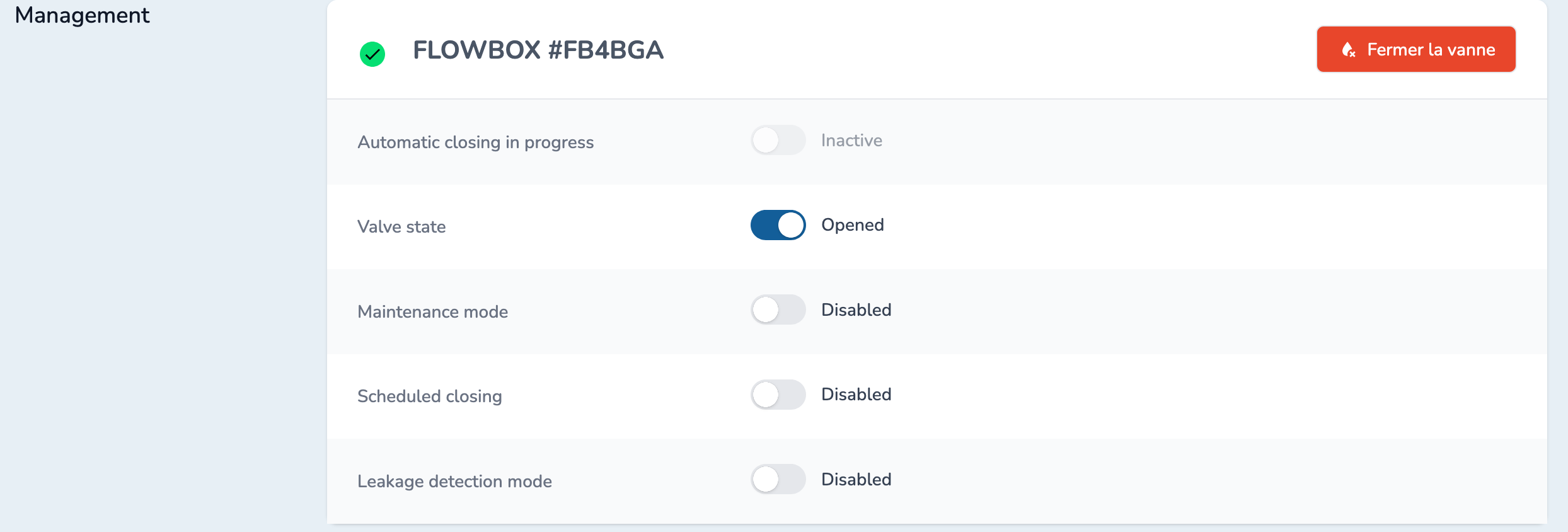Click the water drop icon on Fermer la vanne
This screenshot has width=1568, height=532.
(1347, 49)
